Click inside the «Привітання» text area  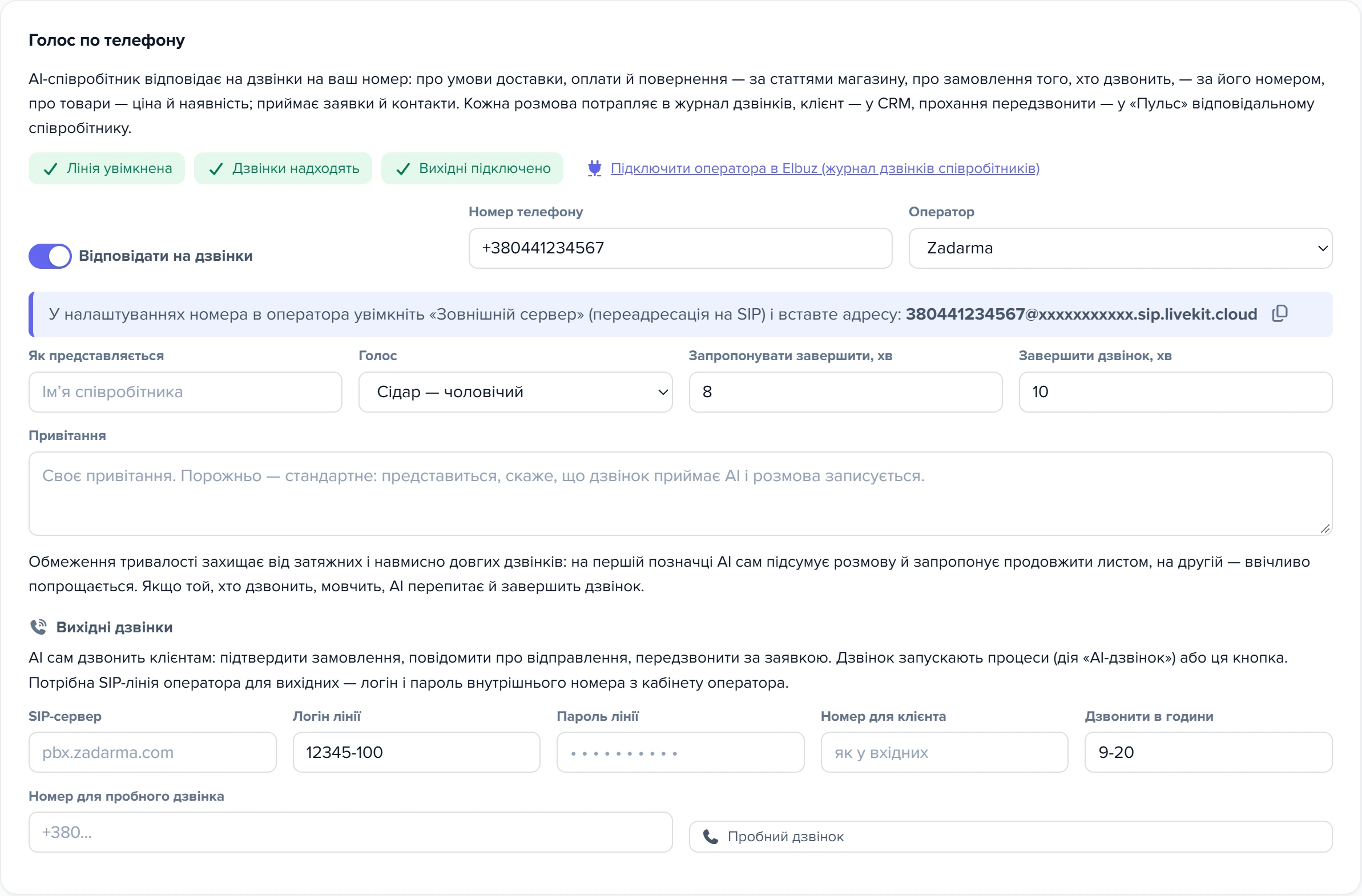pyautogui.click(x=680, y=493)
